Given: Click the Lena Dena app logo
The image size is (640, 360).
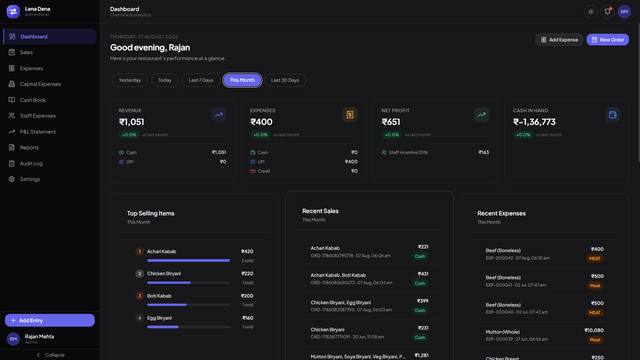Looking at the screenshot, I should [x=13, y=11].
